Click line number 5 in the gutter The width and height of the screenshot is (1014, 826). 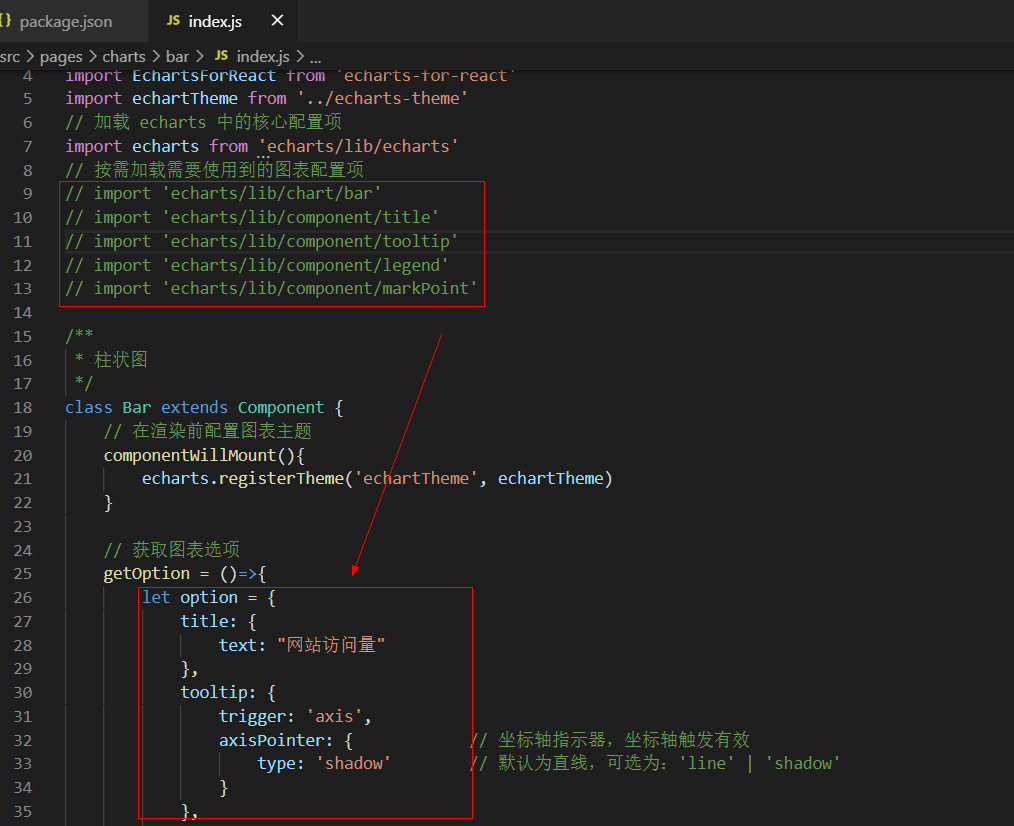[27, 98]
